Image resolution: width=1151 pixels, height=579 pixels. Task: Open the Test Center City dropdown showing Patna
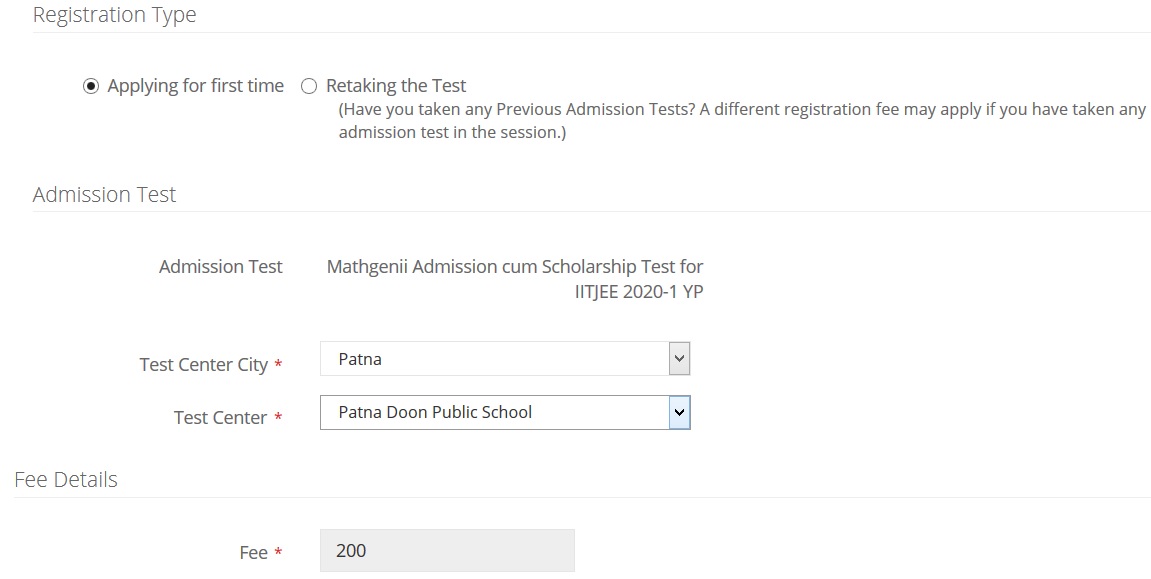click(x=494, y=359)
